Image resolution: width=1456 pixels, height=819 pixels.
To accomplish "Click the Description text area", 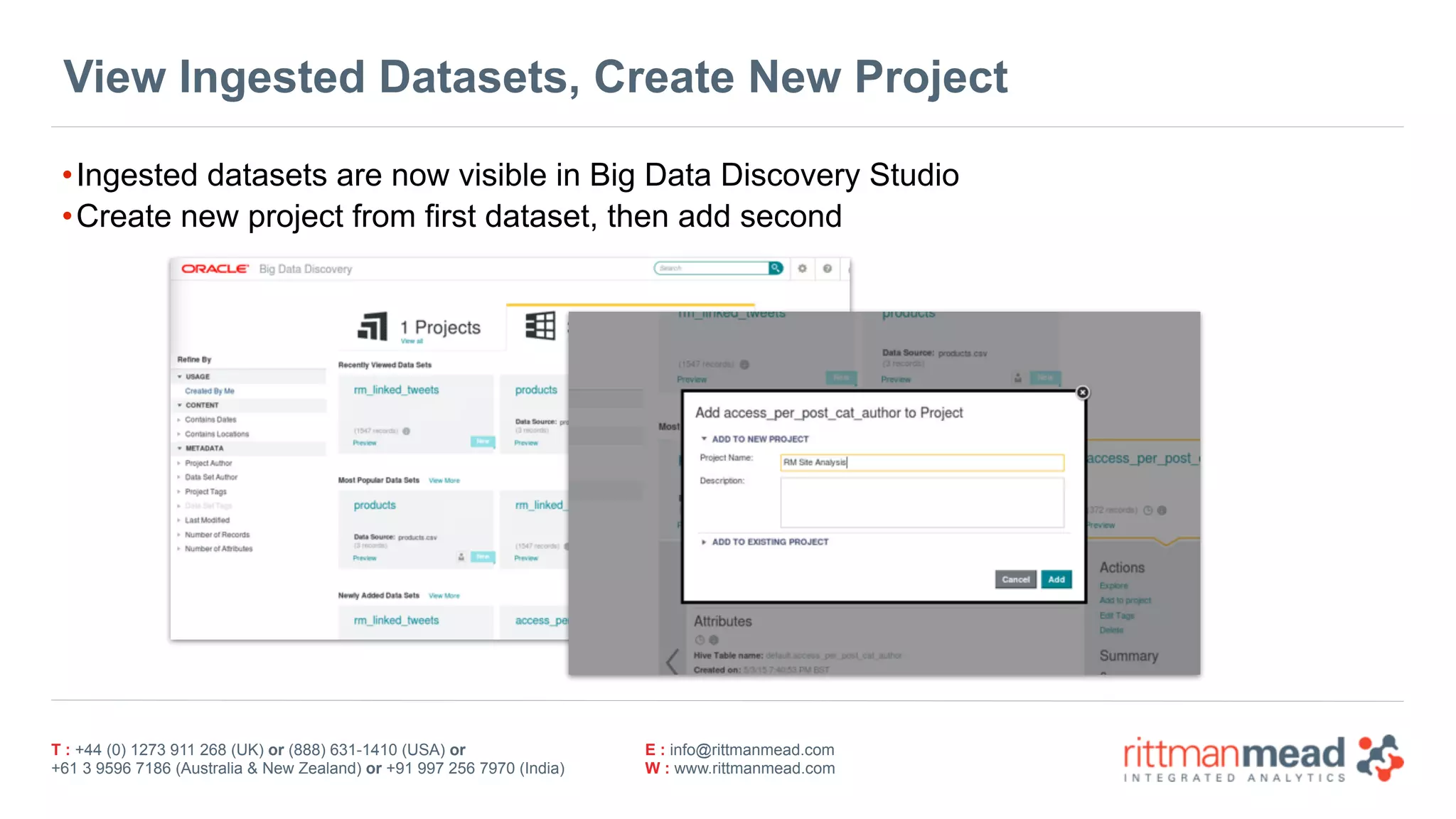I will point(921,503).
